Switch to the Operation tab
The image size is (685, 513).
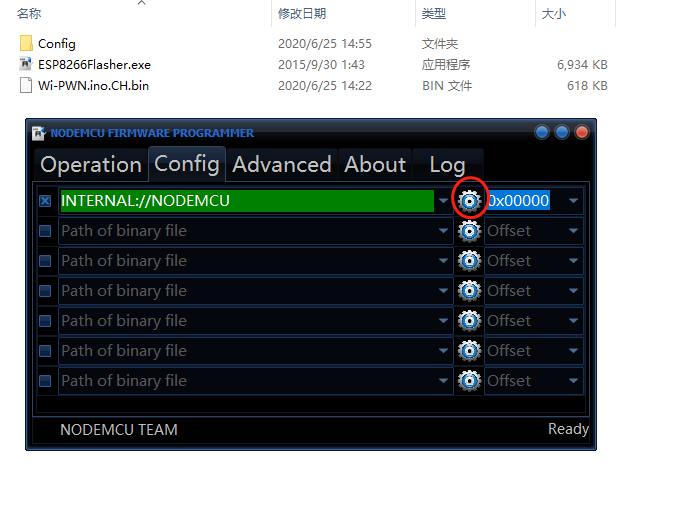click(x=91, y=165)
